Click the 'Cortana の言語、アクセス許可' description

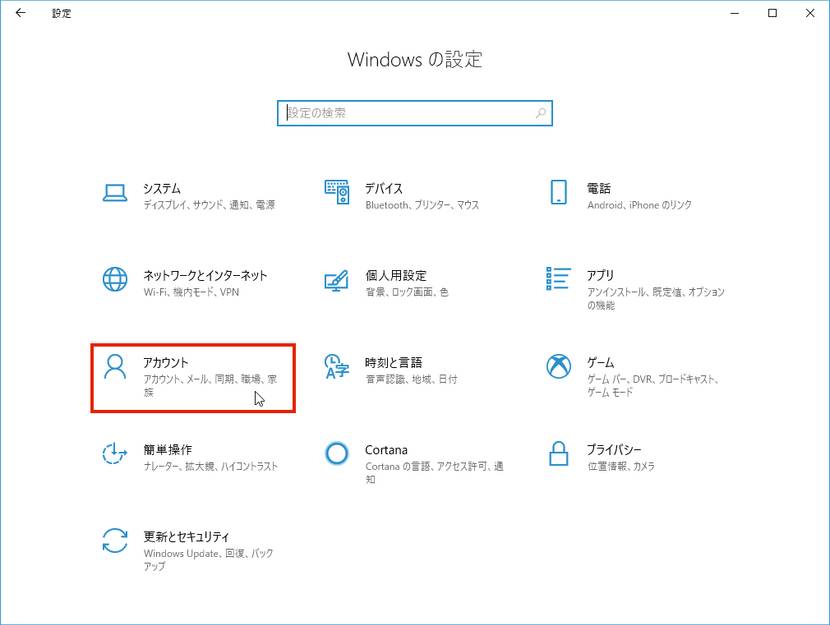pos(434,473)
